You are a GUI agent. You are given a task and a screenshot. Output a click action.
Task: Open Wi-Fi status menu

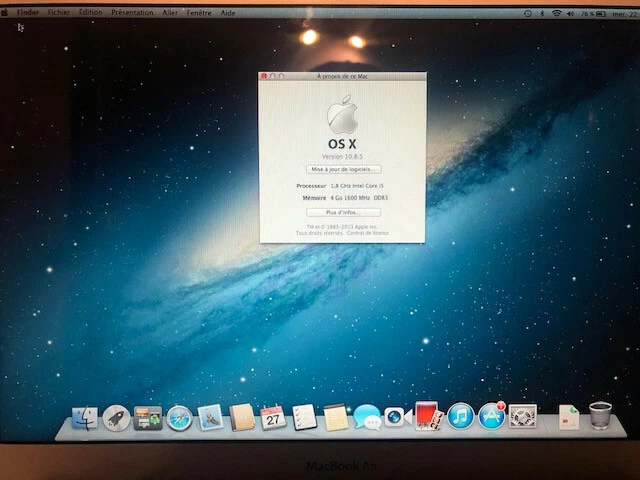pos(556,13)
